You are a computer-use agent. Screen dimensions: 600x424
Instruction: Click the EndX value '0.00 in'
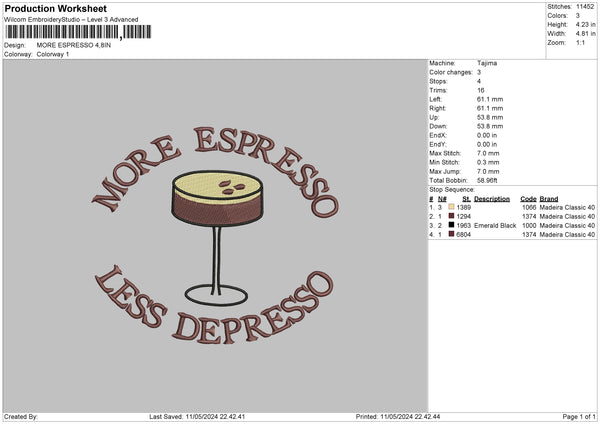pos(487,135)
